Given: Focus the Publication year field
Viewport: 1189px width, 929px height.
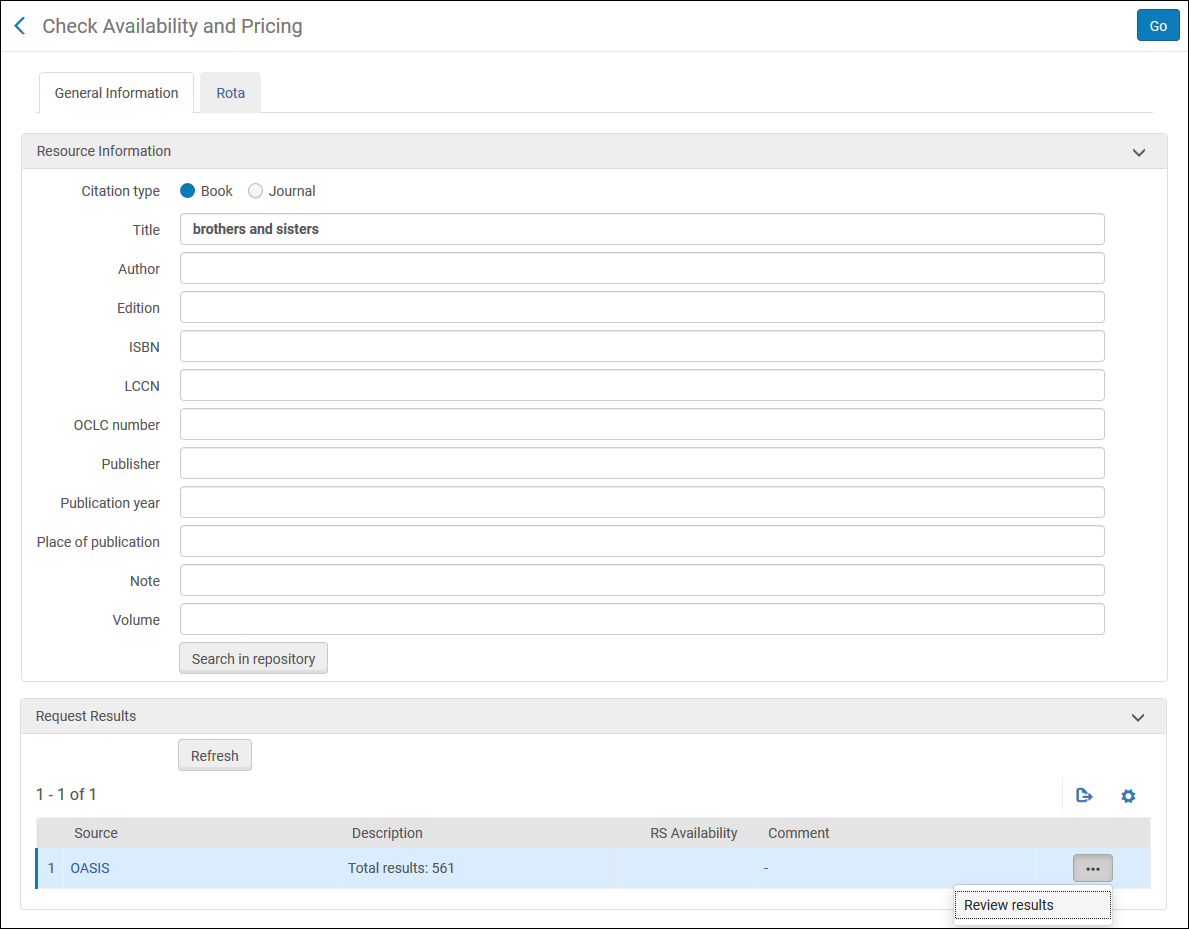Looking at the screenshot, I should click(642, 502).
